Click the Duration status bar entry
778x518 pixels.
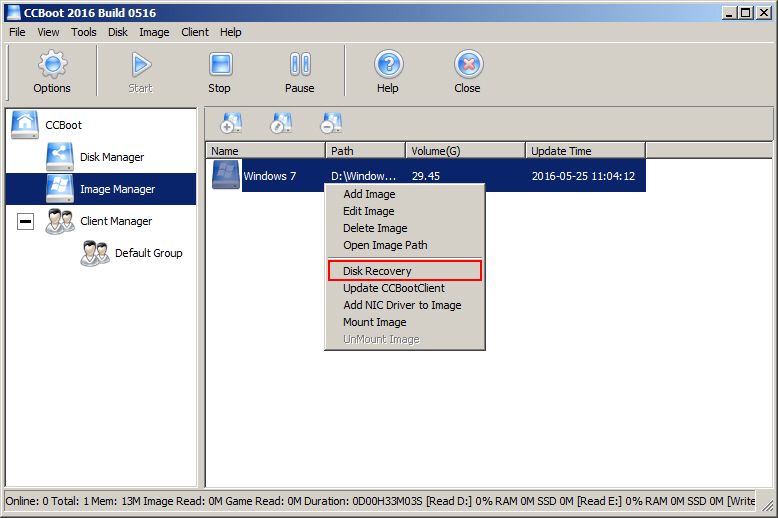click(363, 501)
